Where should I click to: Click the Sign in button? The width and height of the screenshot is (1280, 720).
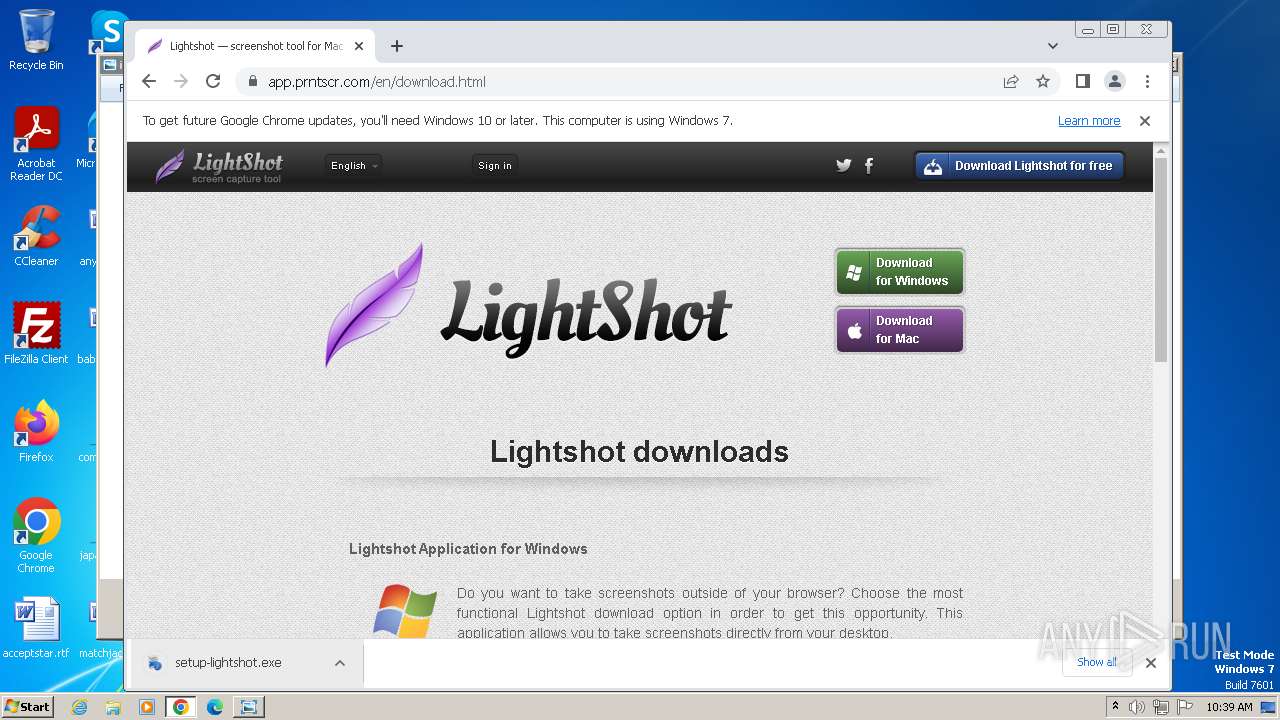coord(494,166)
